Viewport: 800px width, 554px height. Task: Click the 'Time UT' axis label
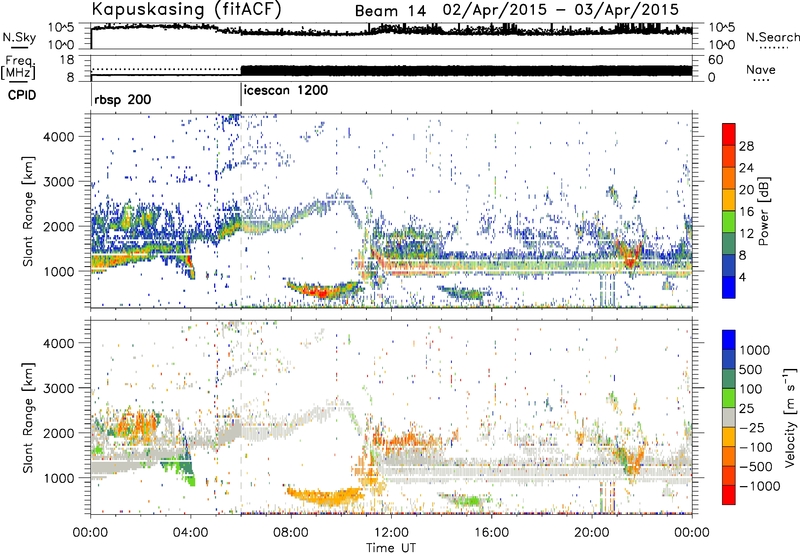click(x=391, y=548)
